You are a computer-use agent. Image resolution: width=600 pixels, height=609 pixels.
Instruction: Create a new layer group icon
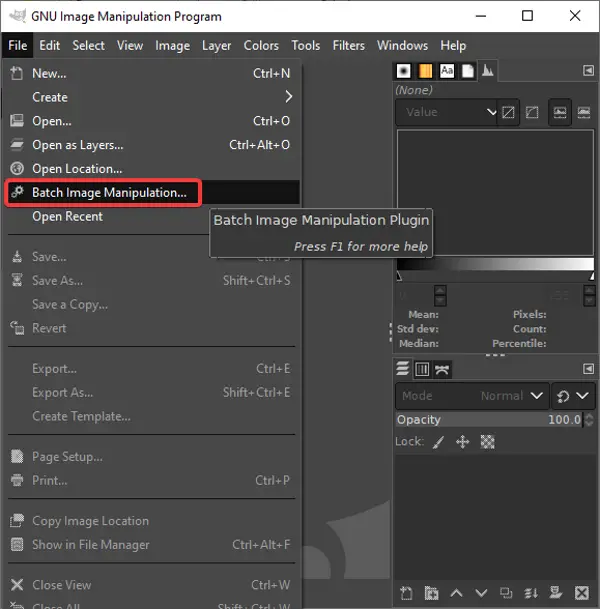(x=431, y=593)
